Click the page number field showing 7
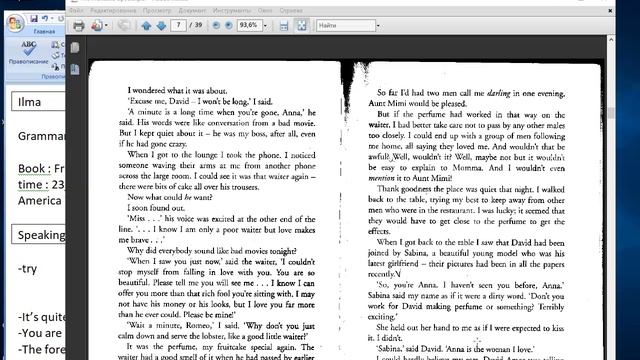 pos(178,25)
